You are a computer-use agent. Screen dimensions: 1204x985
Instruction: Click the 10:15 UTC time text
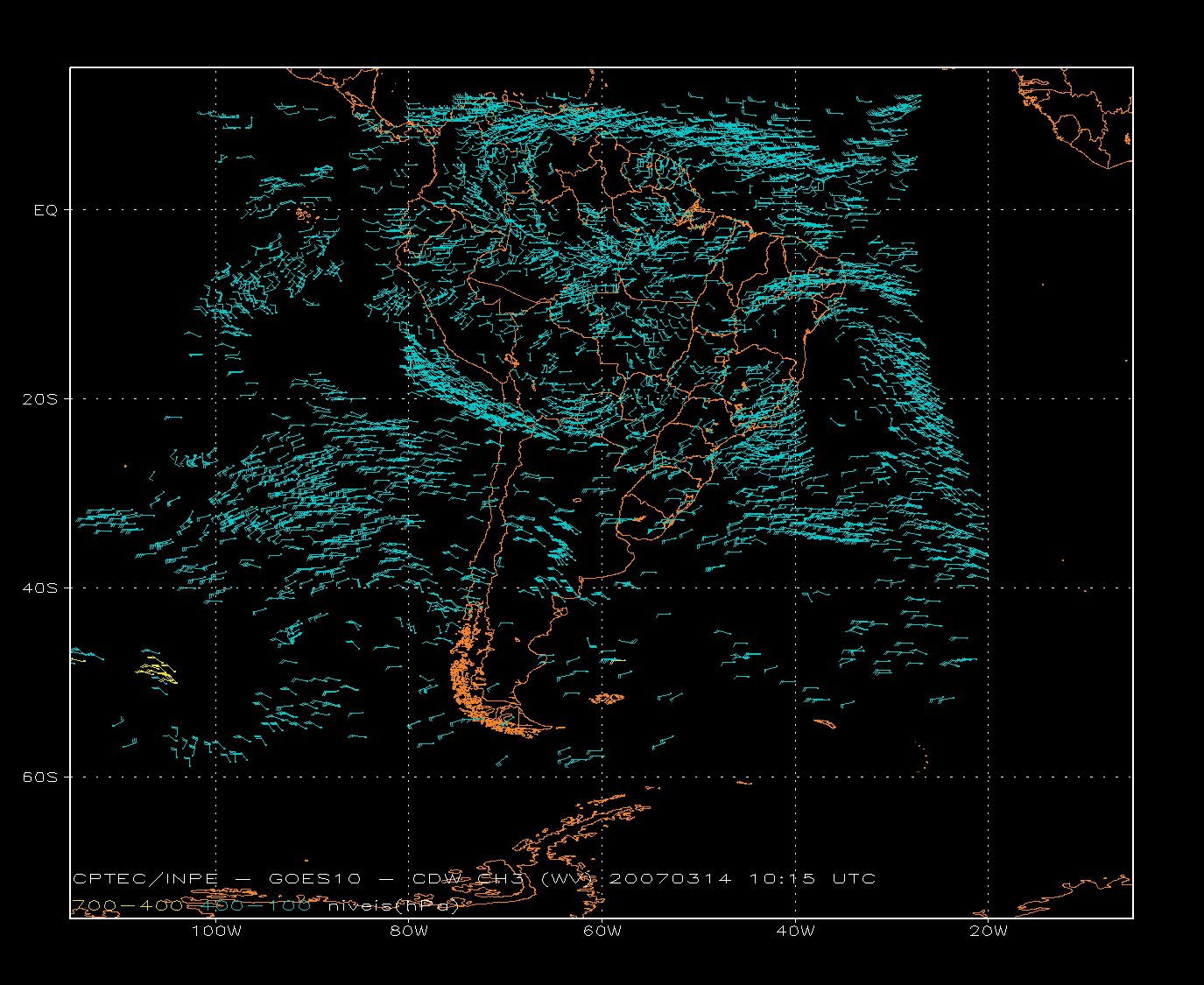[813, 879]
